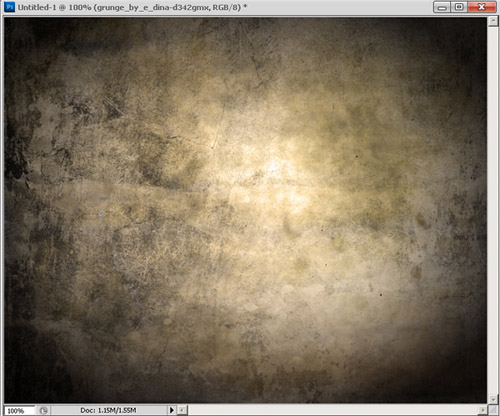Close the Untitled-1 document window
The width and height of the screenshot is (500, 416).
coord(482,7)
